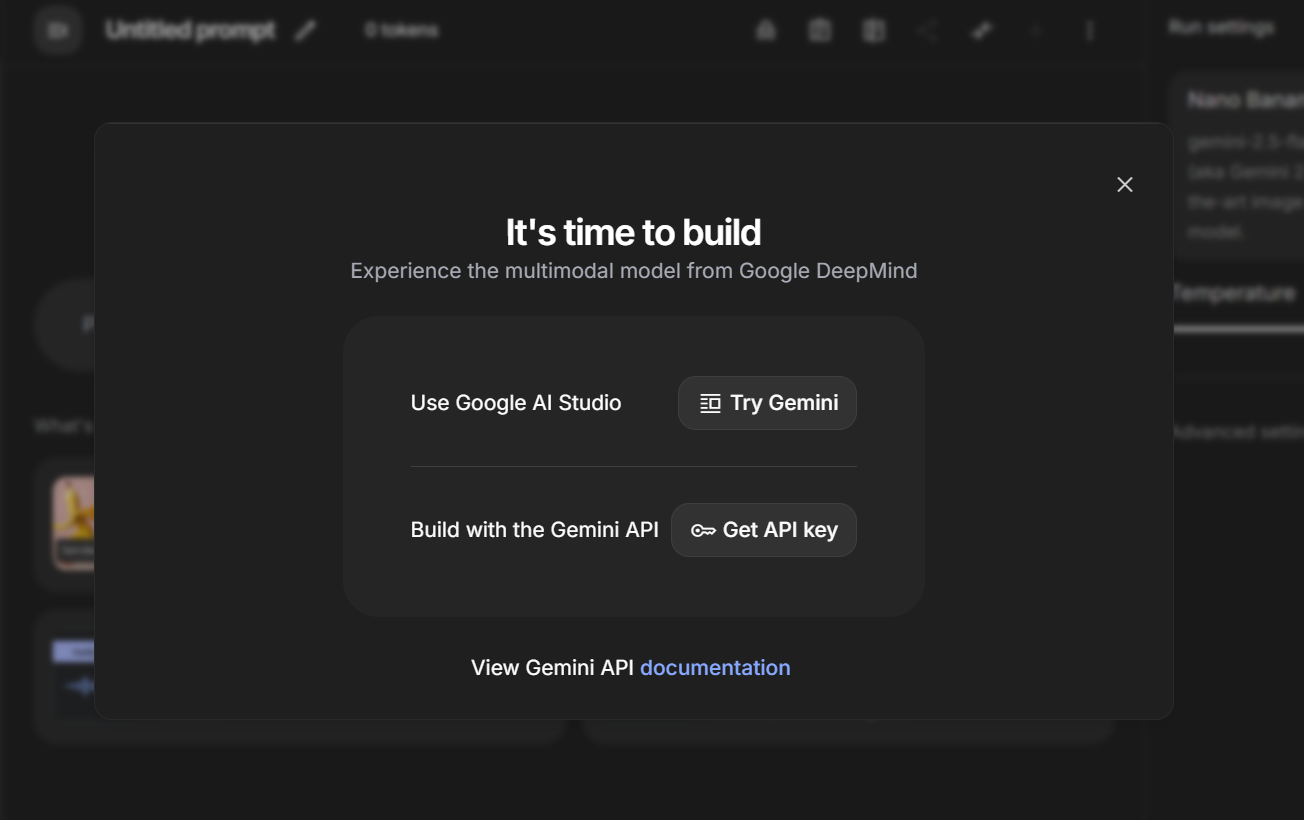The width and height of the screenshot is (1304, 820).
Task: Click the "Experience the multimodal model" subtitle
Action: pos(634,271)
